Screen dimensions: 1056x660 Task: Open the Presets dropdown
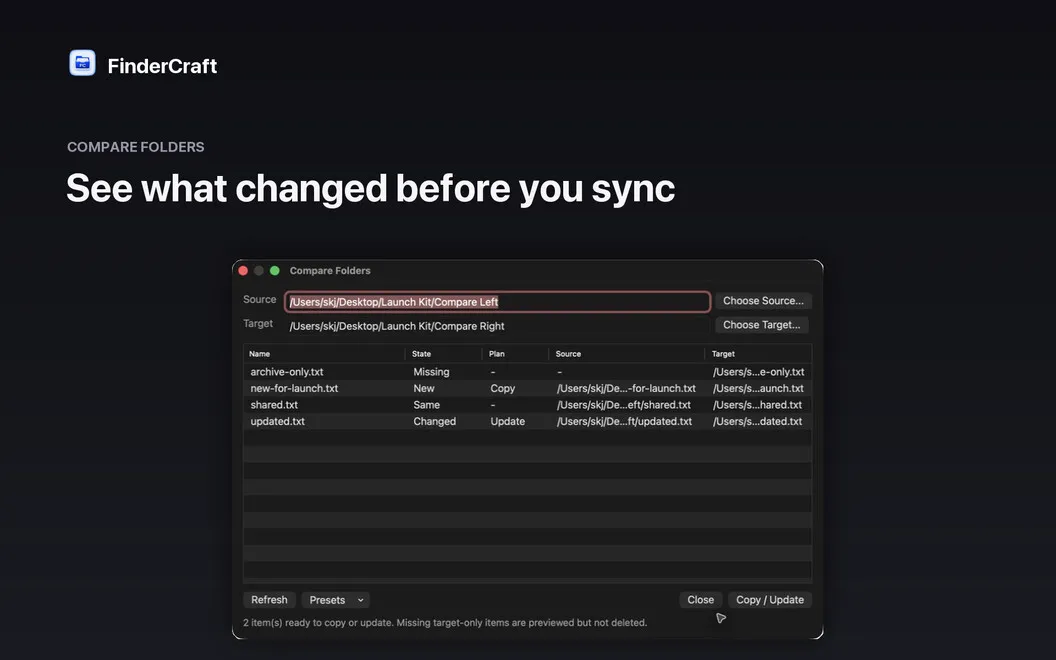pos(336,599)
